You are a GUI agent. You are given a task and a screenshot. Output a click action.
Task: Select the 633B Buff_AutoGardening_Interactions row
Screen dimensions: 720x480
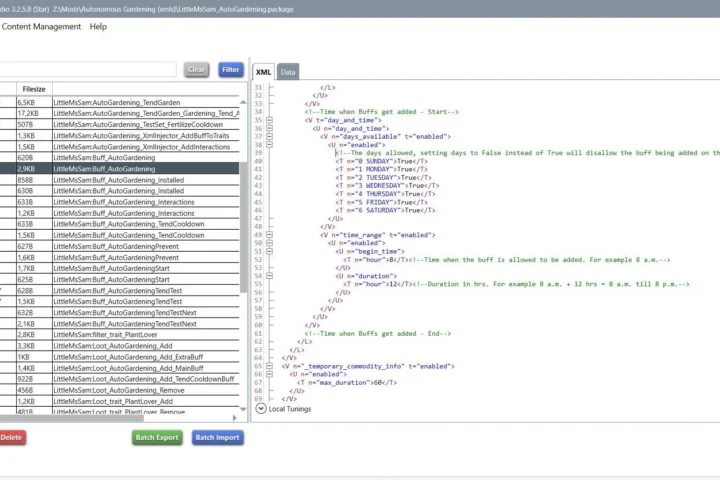pos(119,202)
